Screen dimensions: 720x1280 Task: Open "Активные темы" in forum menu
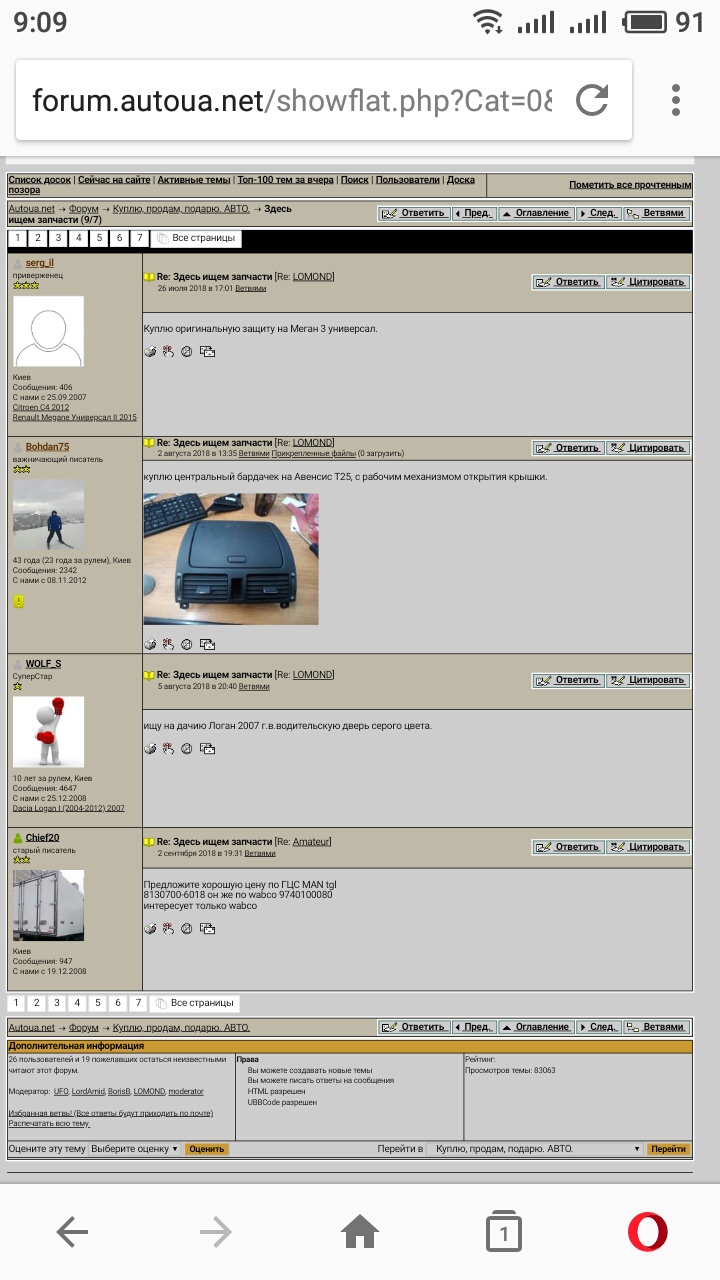[194, 180]
